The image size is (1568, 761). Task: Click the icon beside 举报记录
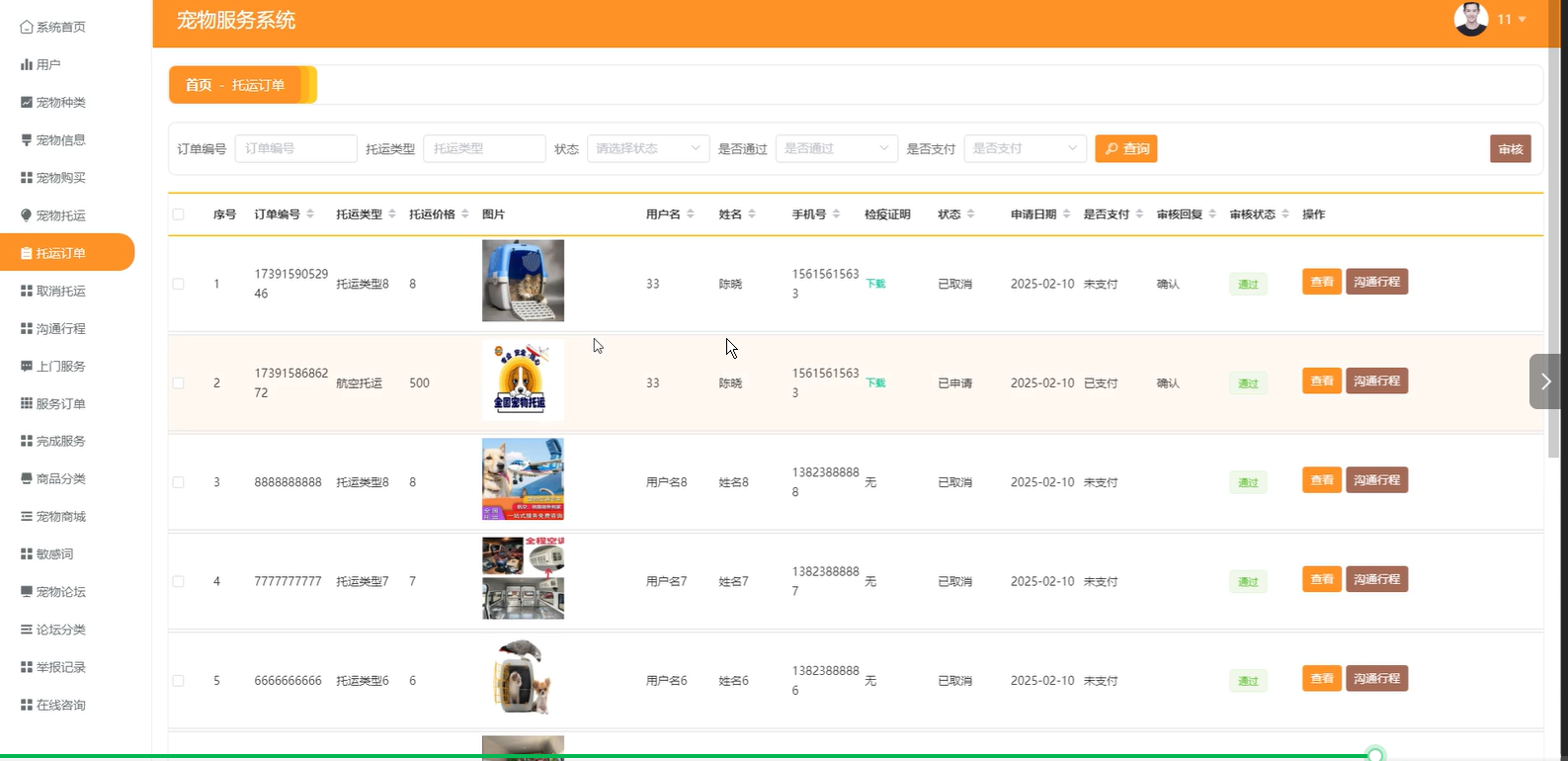(27, 667)
